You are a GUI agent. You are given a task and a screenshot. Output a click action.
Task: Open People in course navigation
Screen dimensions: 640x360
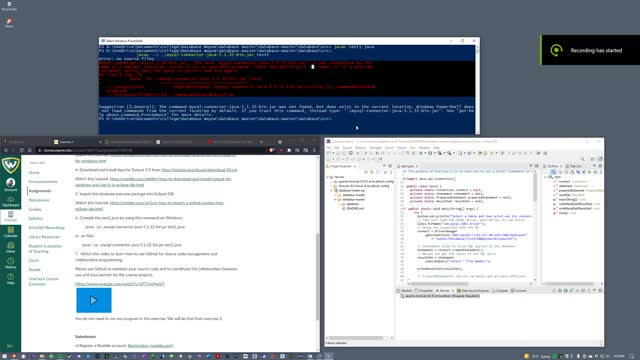35,269
